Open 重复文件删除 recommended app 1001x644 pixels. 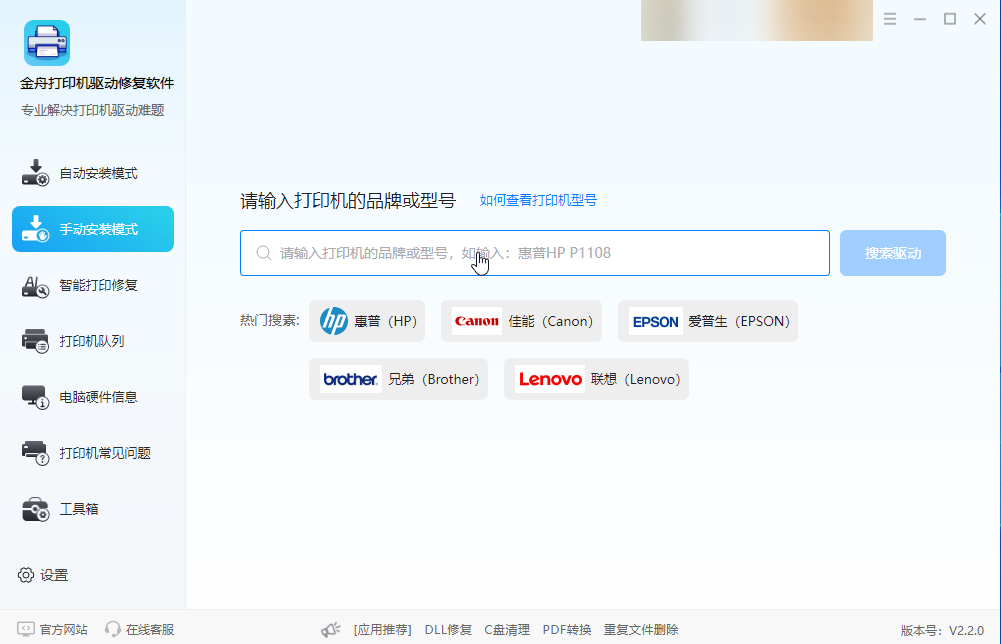coord(641,630)
